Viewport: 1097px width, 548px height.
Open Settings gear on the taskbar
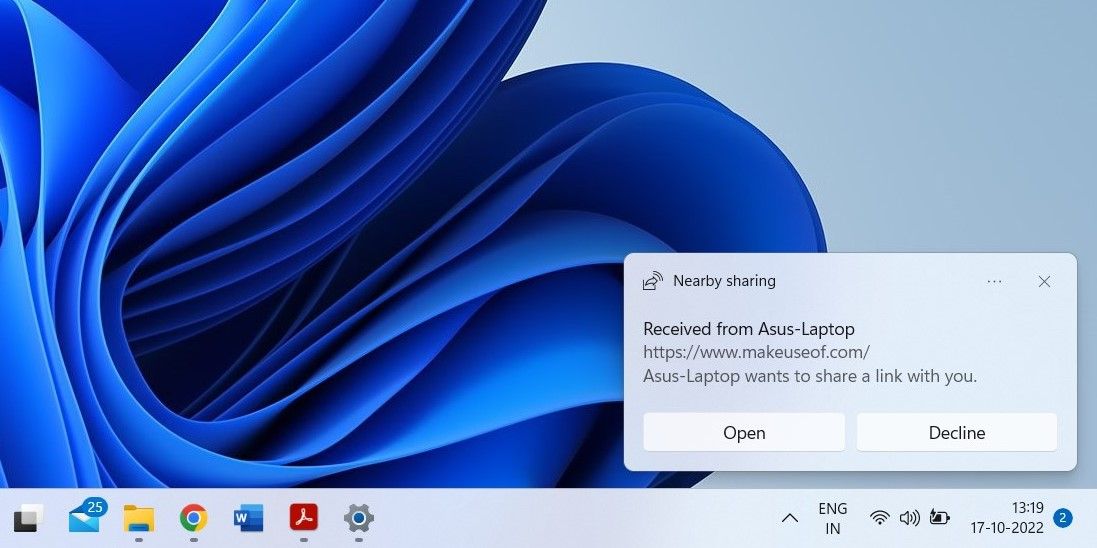pos(359,518)
